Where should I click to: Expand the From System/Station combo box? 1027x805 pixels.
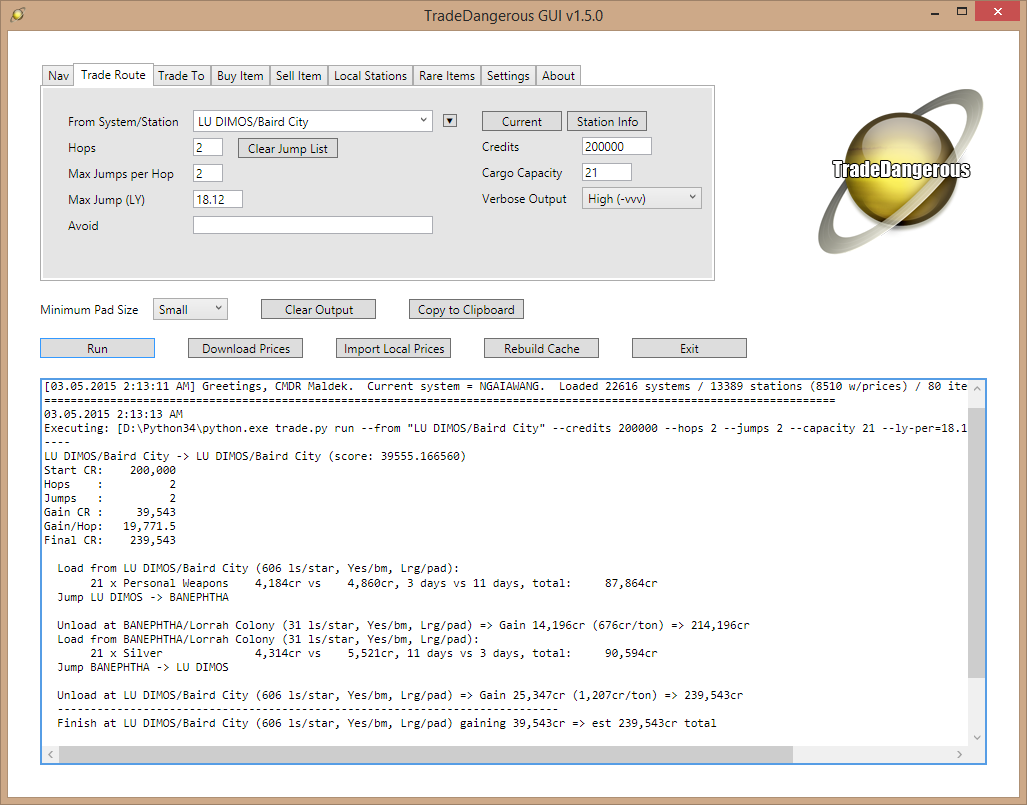423,121
